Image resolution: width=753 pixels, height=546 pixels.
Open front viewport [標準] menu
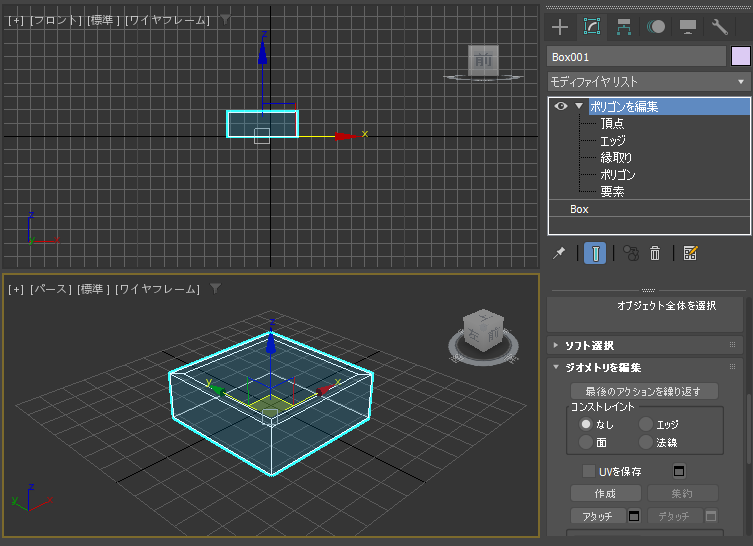click(103, 20)
